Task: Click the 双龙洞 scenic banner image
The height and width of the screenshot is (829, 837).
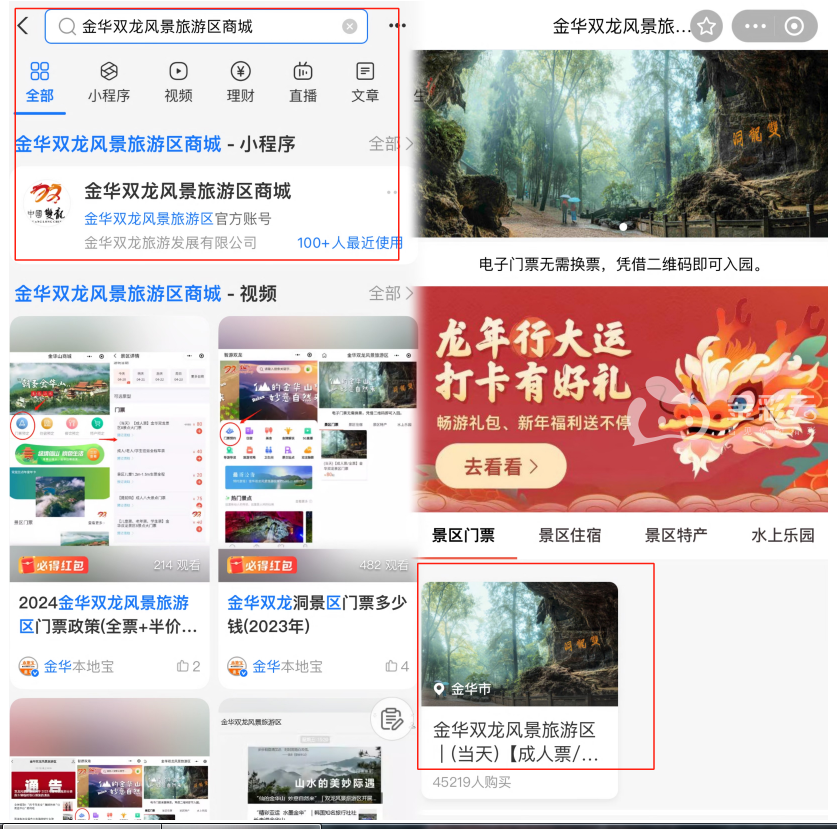Action: coord(623,144)
